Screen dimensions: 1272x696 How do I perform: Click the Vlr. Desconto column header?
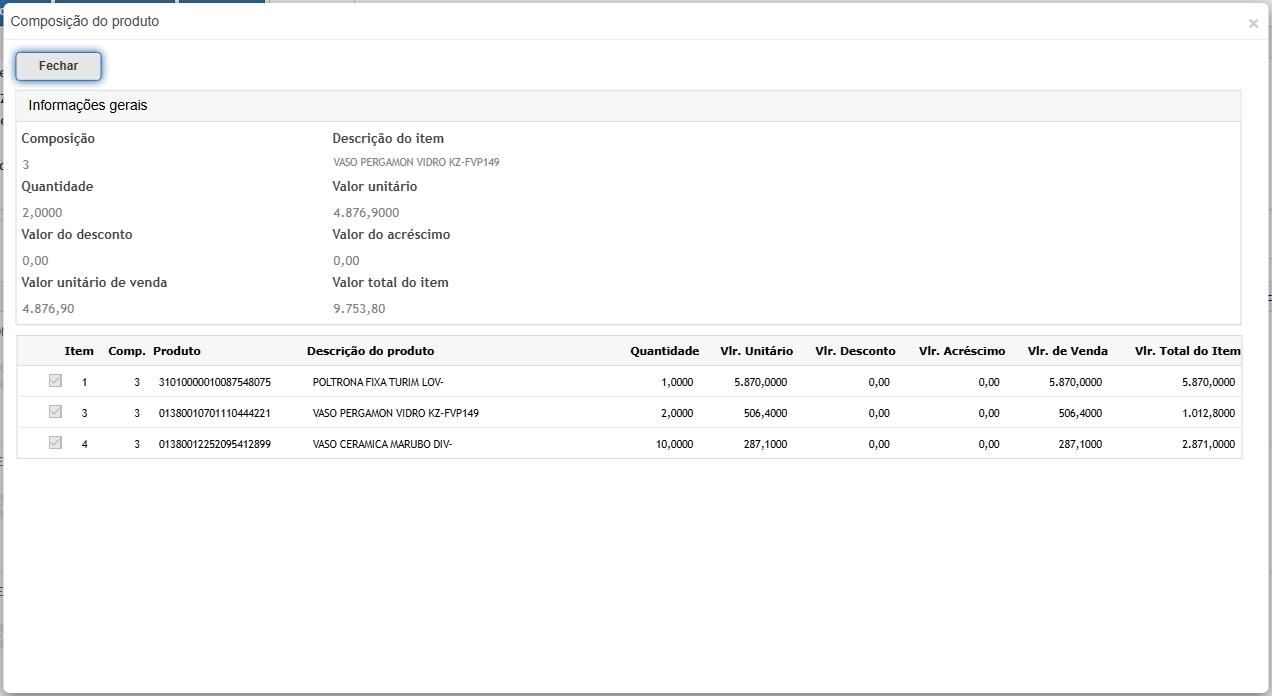[855, 351]
